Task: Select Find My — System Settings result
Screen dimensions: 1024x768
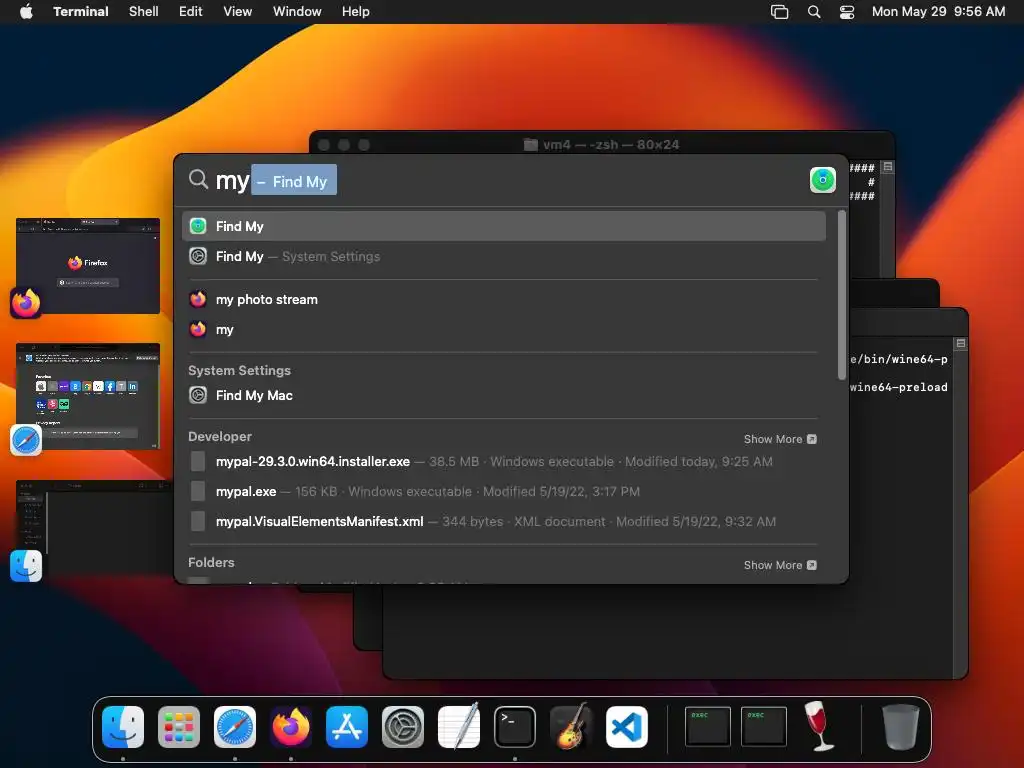Action: pyautogui.click(x=504, y=256)
